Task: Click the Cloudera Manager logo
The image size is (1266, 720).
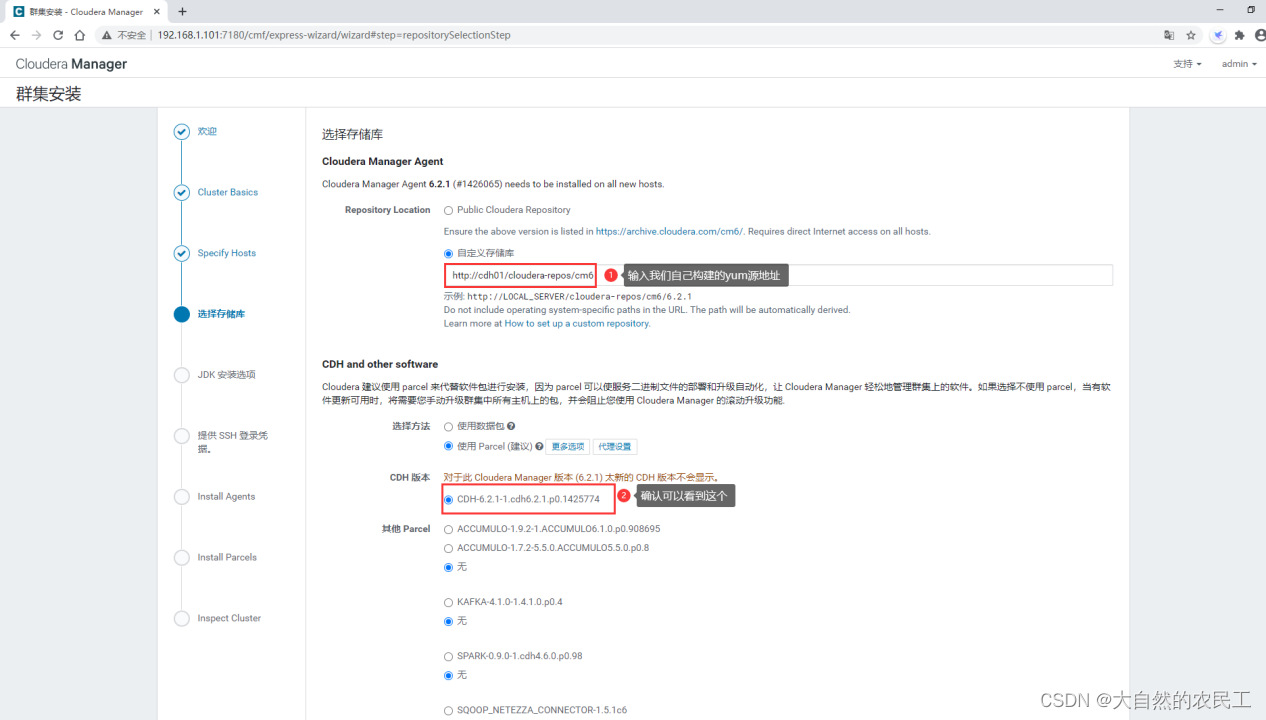Action: point(71,64)
